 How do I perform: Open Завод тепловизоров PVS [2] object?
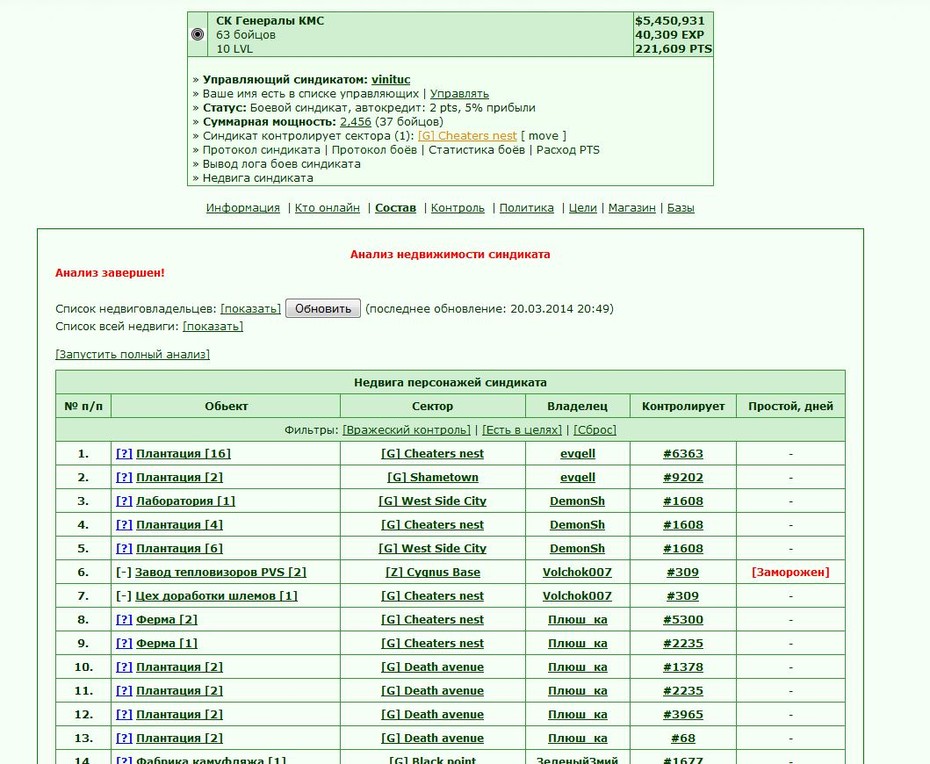(x=221, y=572)
